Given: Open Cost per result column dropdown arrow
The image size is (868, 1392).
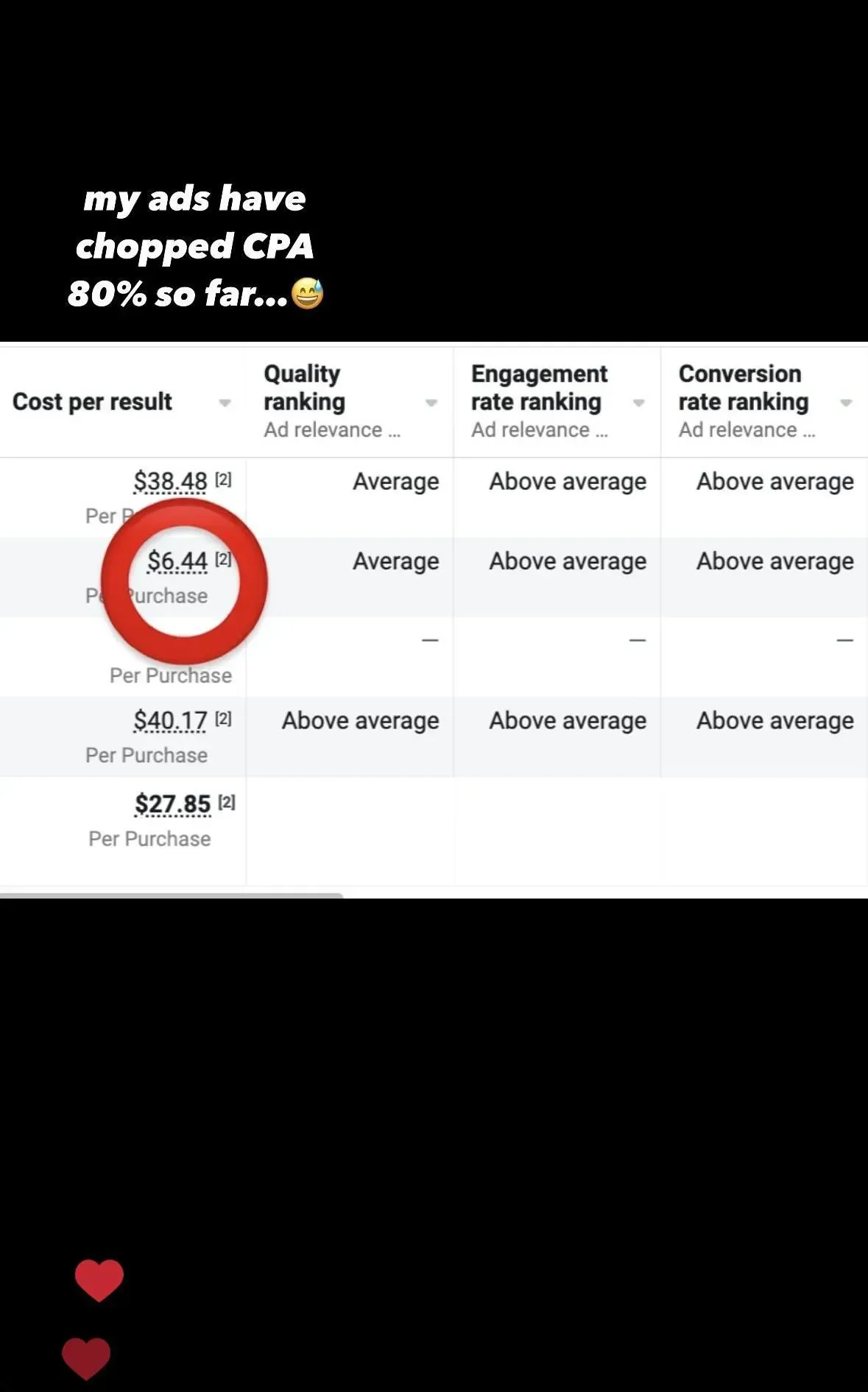Looking at the screenshot, I should [x=225, y=403].
